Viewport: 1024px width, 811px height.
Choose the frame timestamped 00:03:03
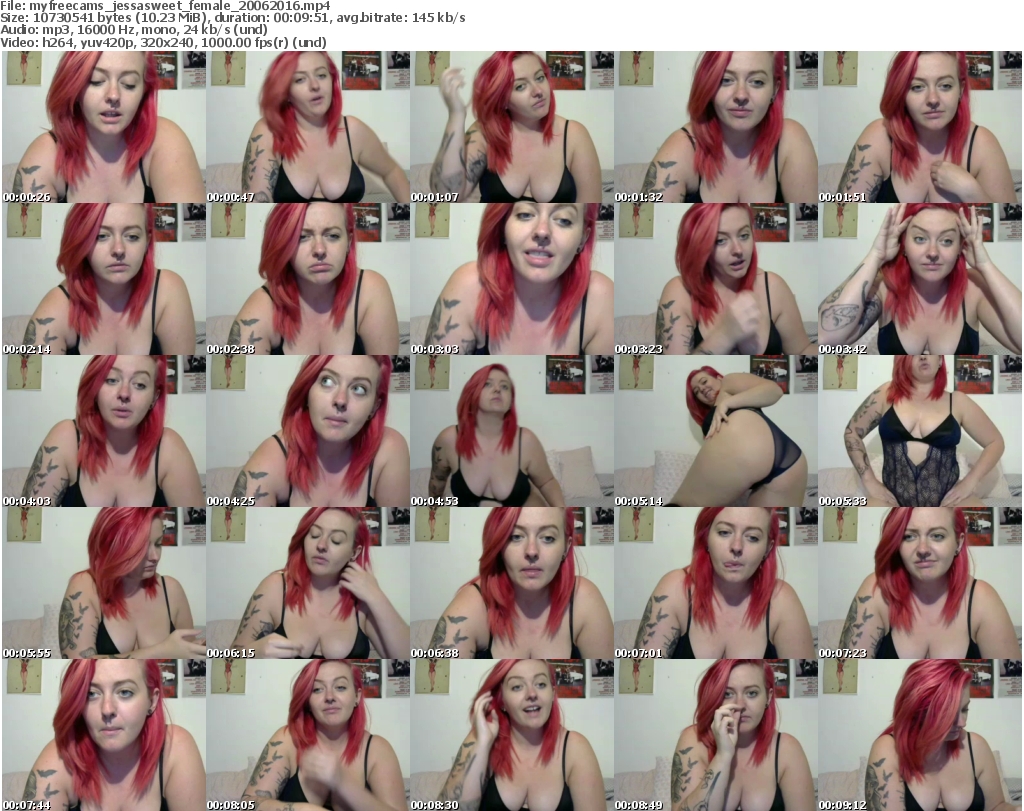[511, 279]
